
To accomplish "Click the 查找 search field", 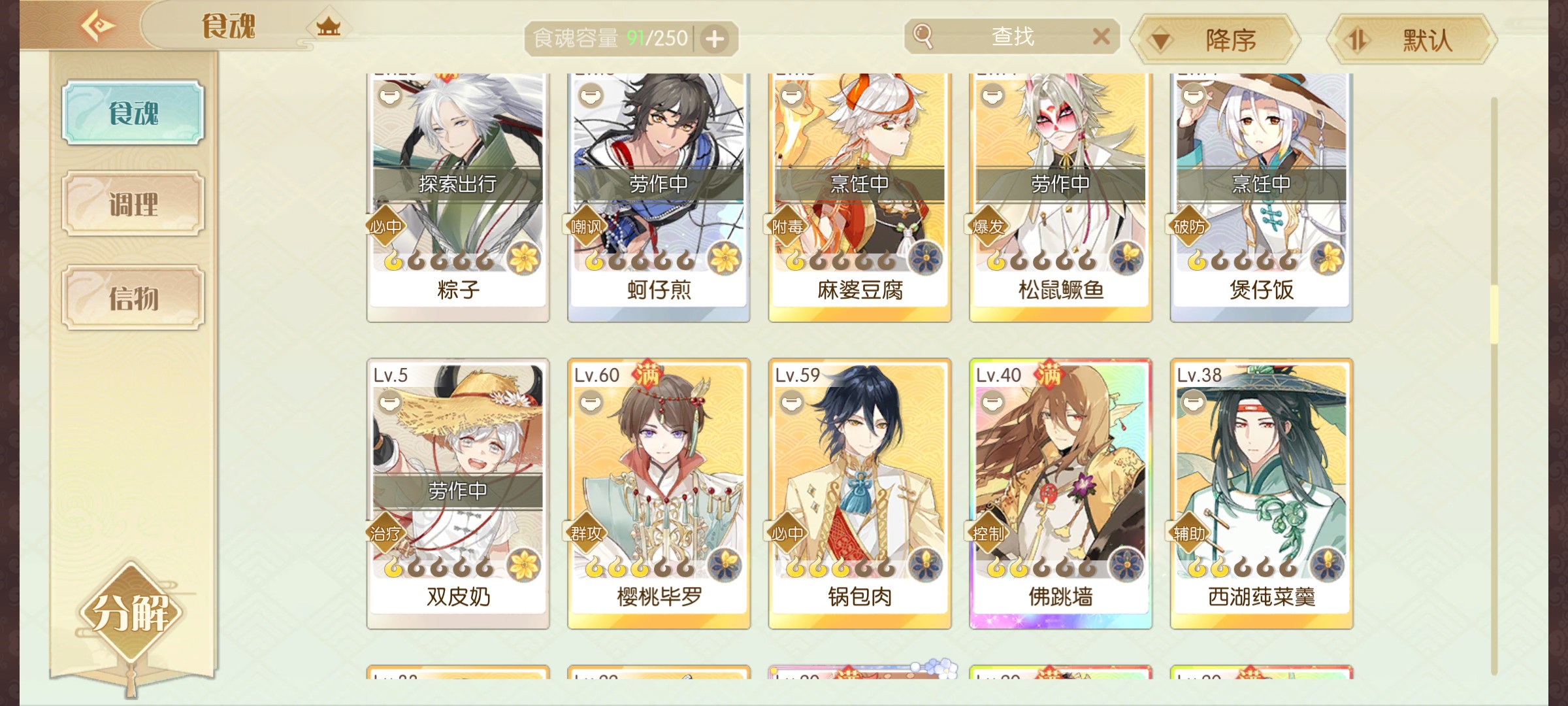I will 1012,36.
